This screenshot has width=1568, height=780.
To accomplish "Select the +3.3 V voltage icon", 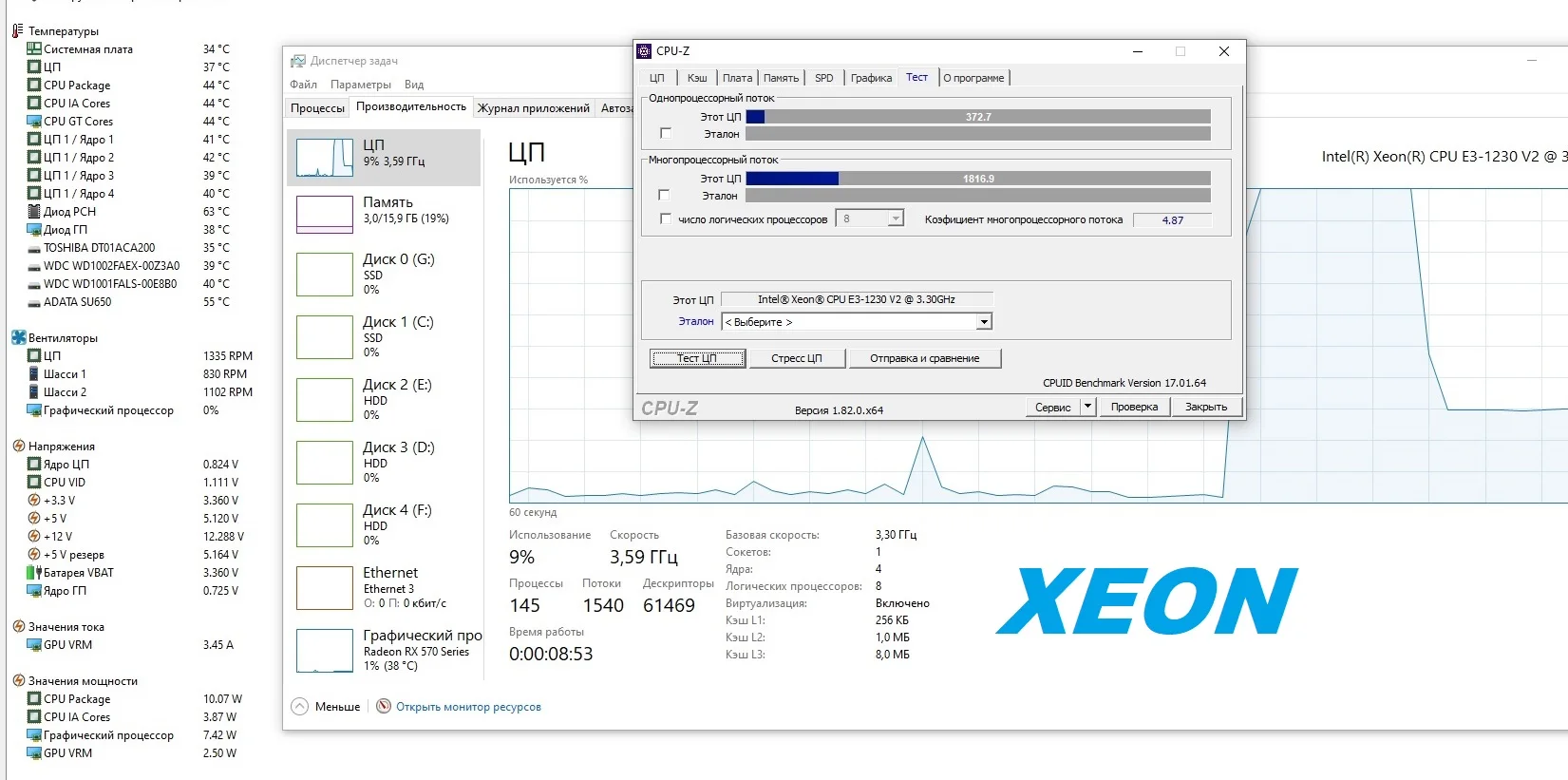I will pos(34,500).
